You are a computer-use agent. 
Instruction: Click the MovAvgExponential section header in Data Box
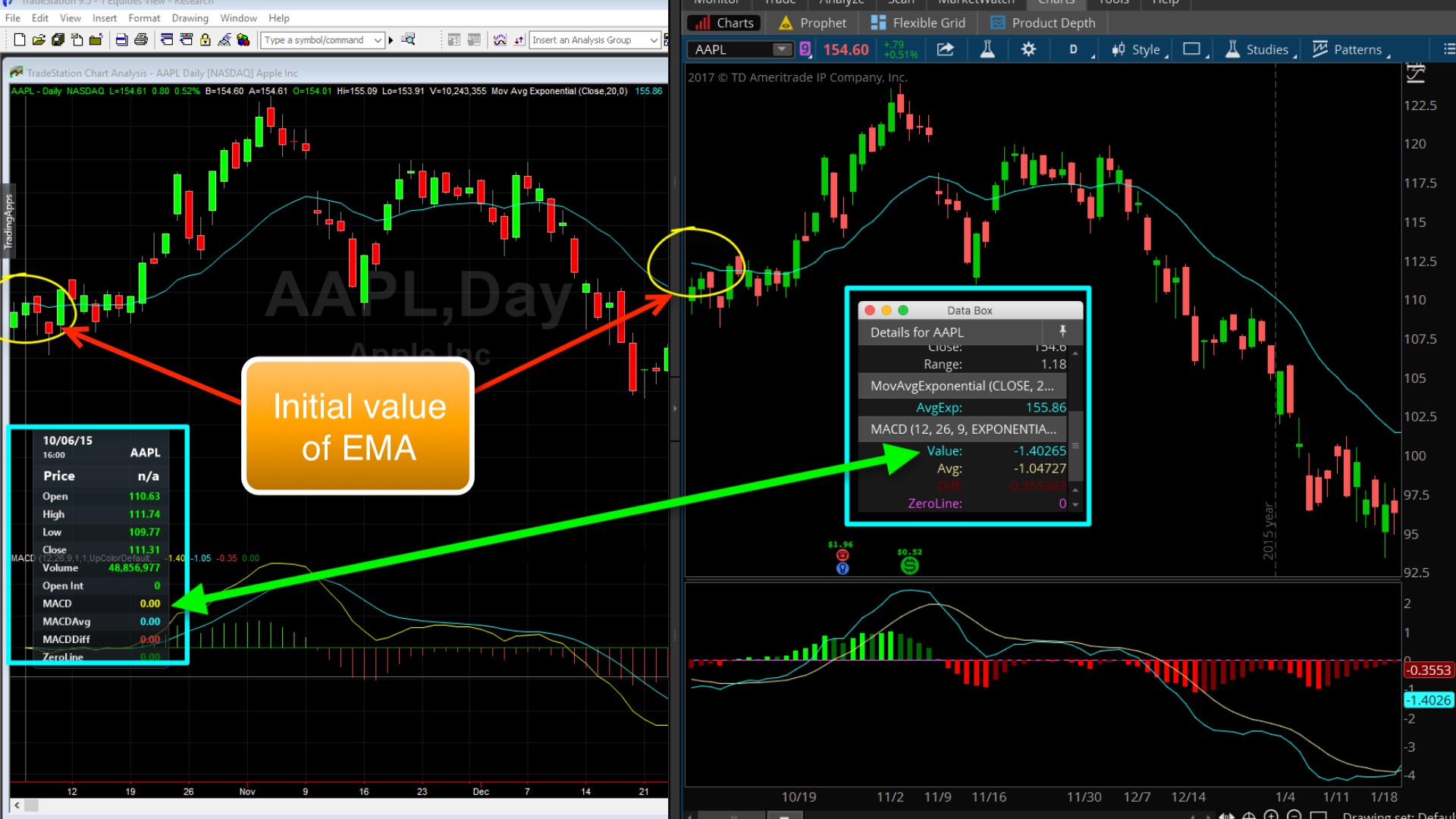pos(962,386)
